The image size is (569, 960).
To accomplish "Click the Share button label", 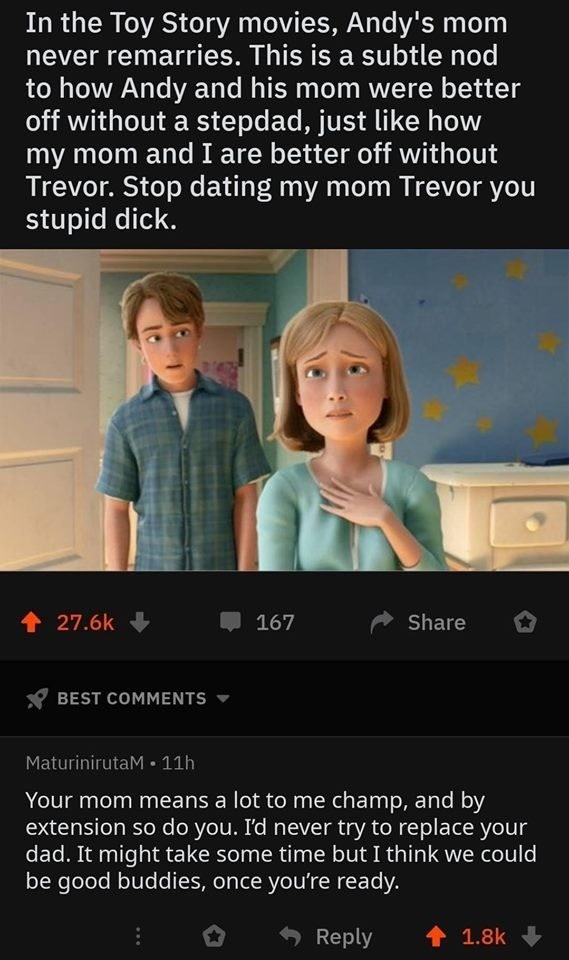I will click(x=437, y=622).
